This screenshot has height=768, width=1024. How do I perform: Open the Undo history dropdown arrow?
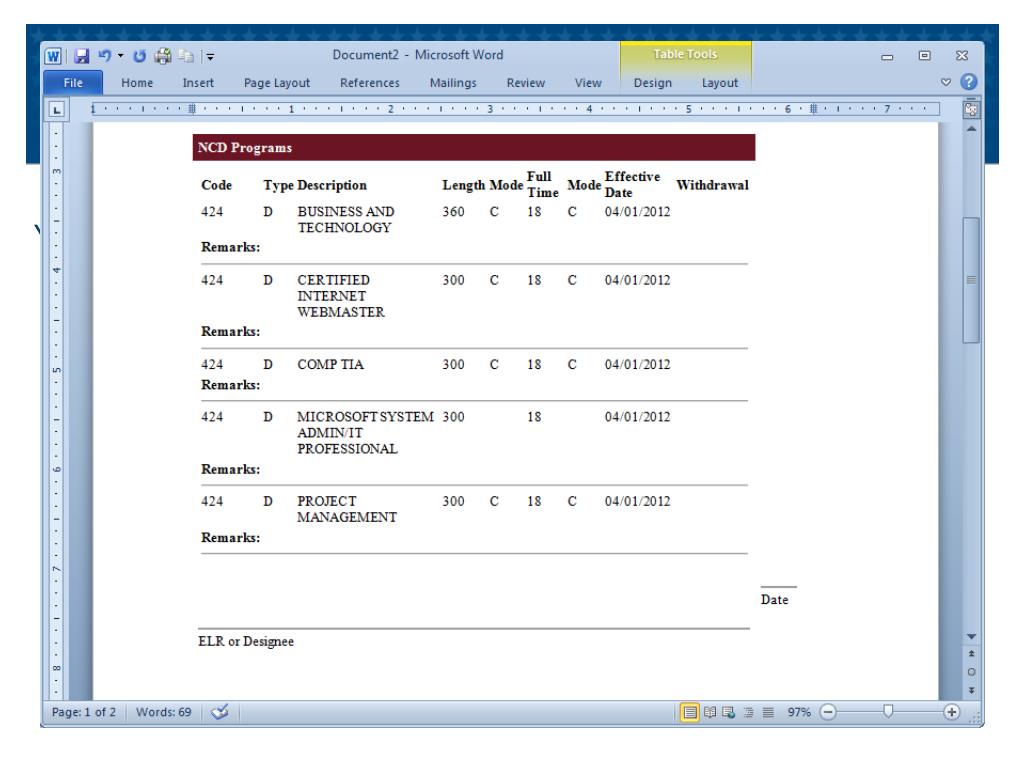click(x=121, y=56)
